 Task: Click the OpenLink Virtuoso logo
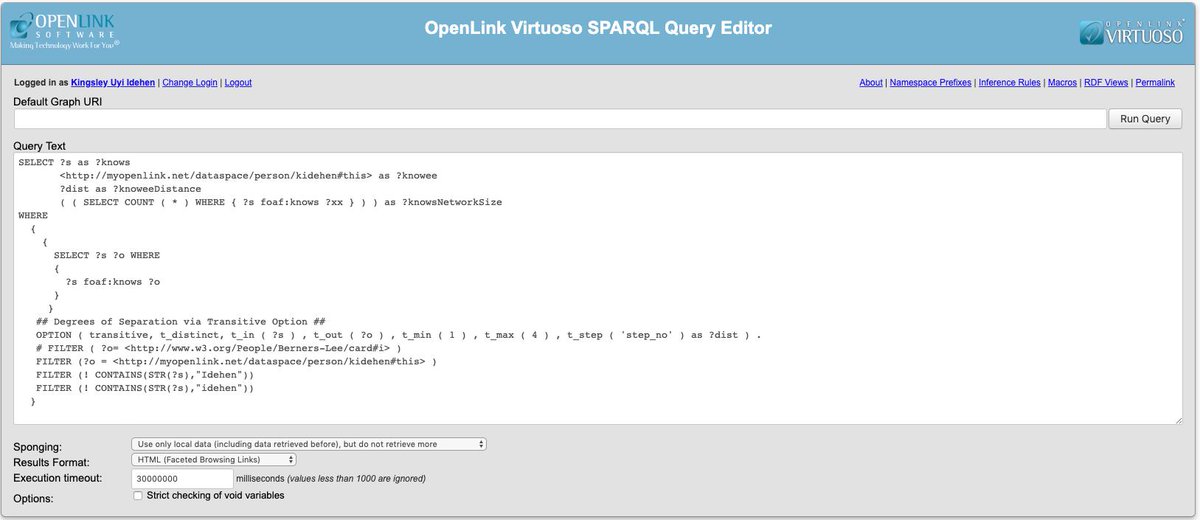(x=1132, y=32)
